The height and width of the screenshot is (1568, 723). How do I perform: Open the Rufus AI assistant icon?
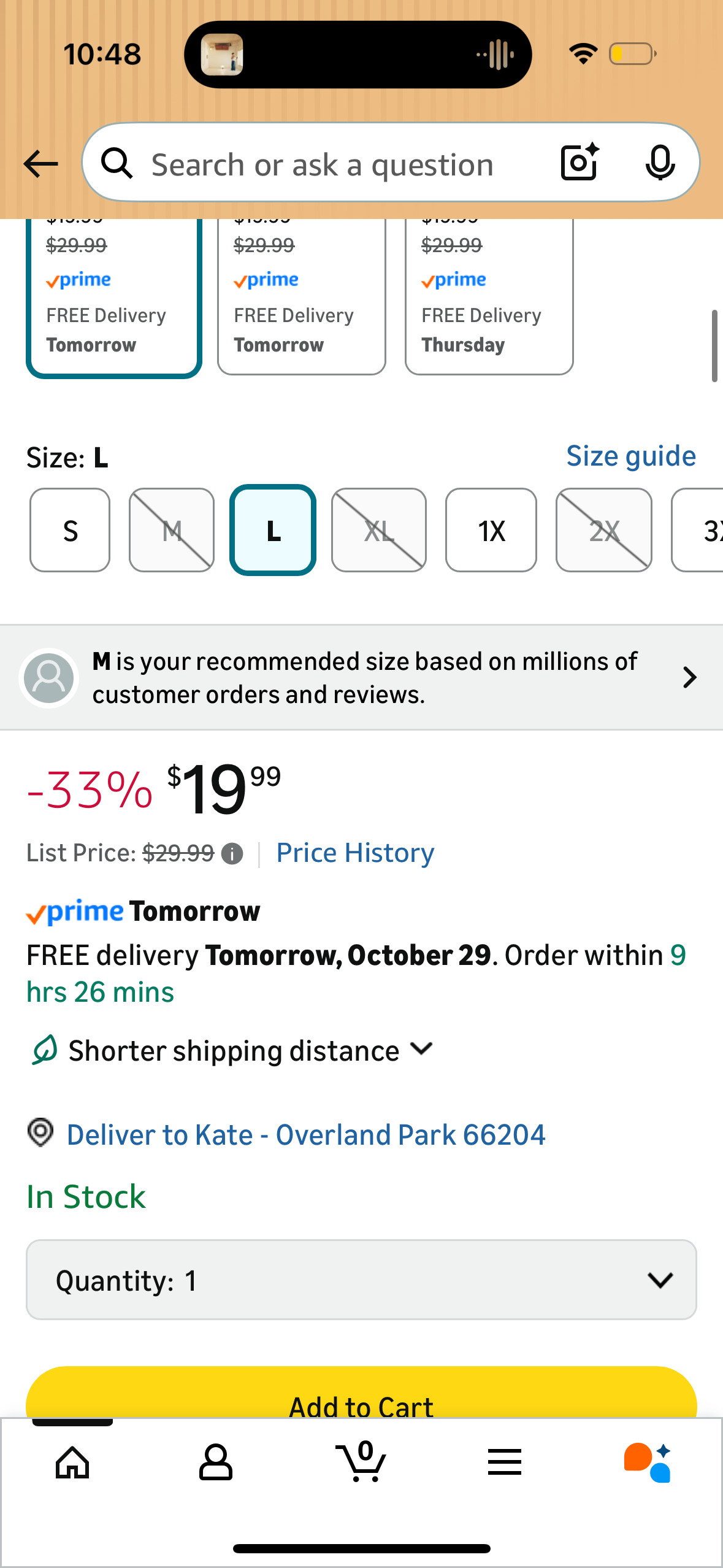tap(648, 1462)
